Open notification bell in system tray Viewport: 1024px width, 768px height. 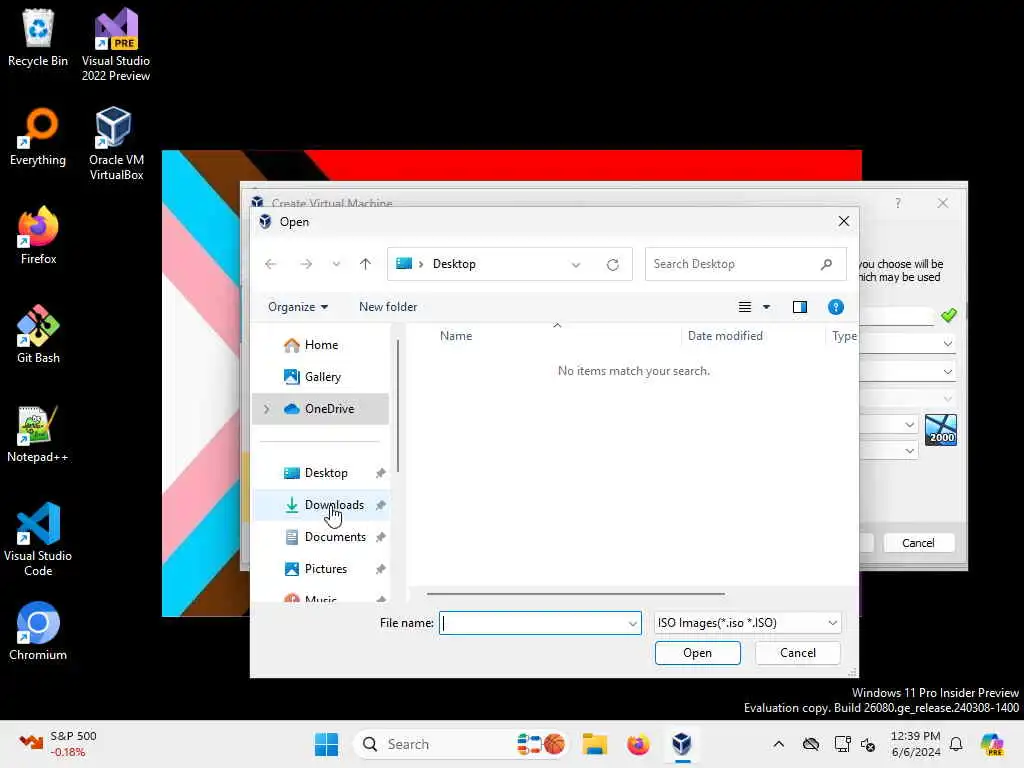[956, 744]
